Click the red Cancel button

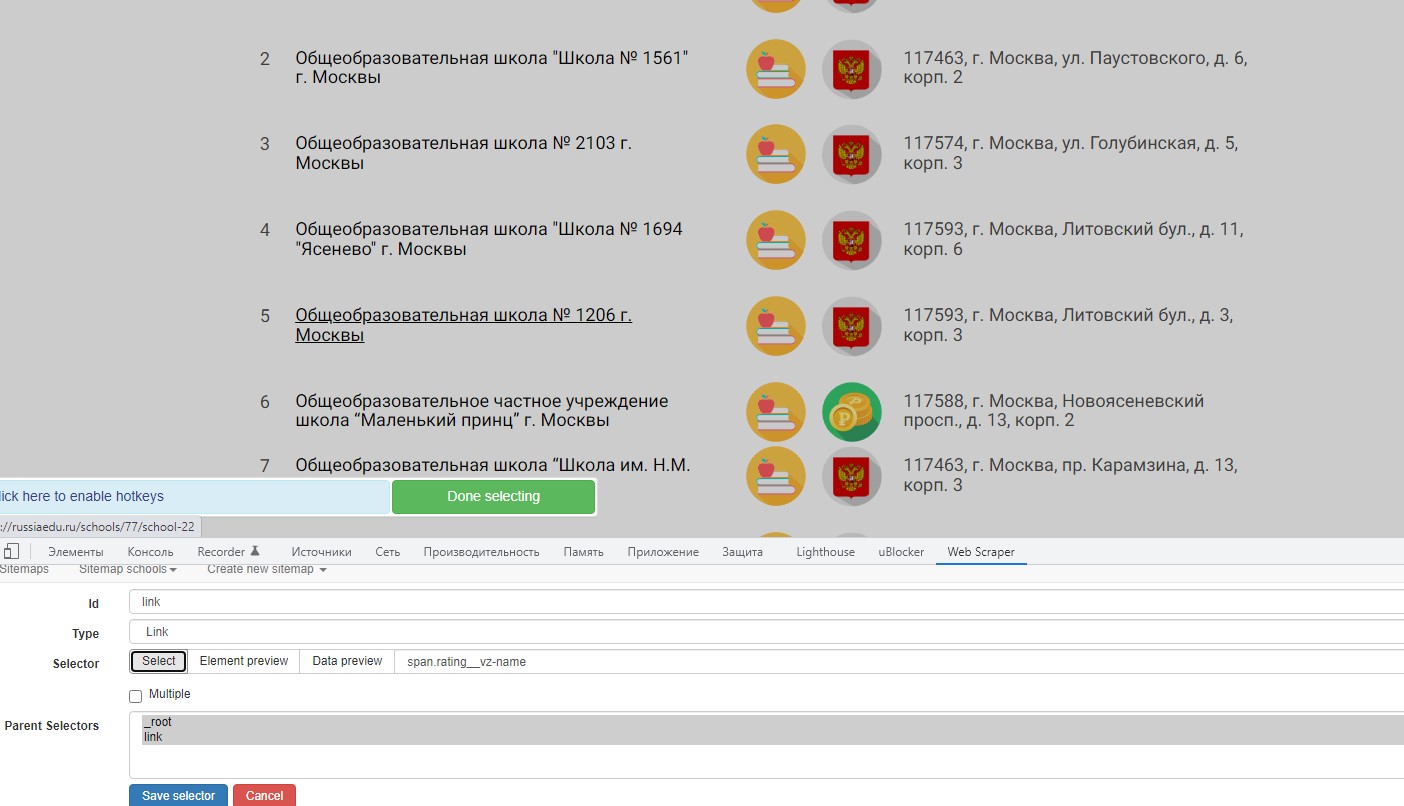264,795
